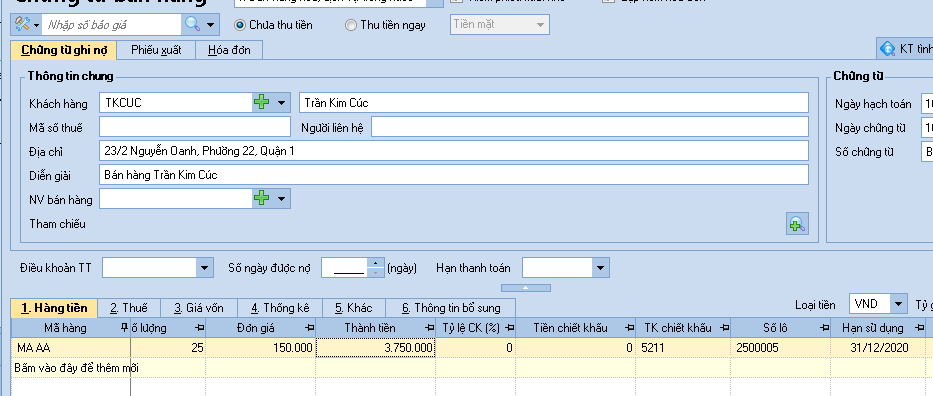The image size is (933, 396).
Task: Select the Chưa thu tiền radio option
Action: pyautogui.click(x=240, y=25)
